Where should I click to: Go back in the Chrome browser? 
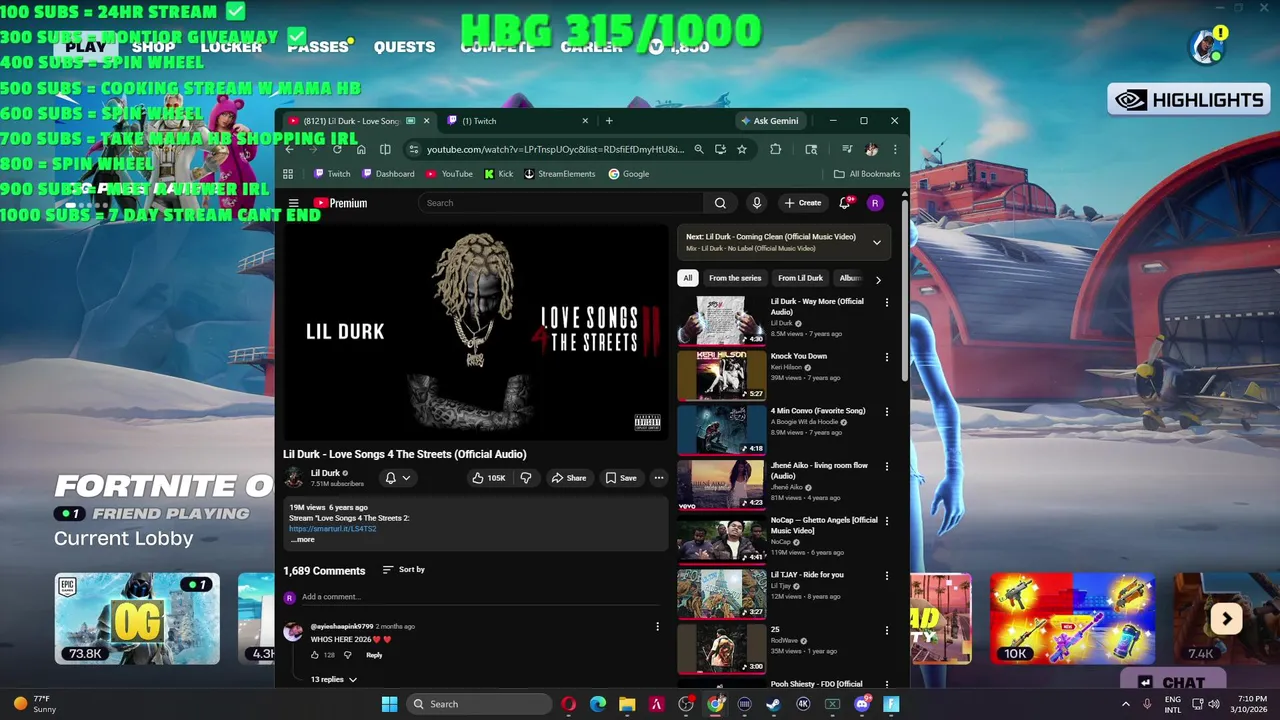(289, 149)
